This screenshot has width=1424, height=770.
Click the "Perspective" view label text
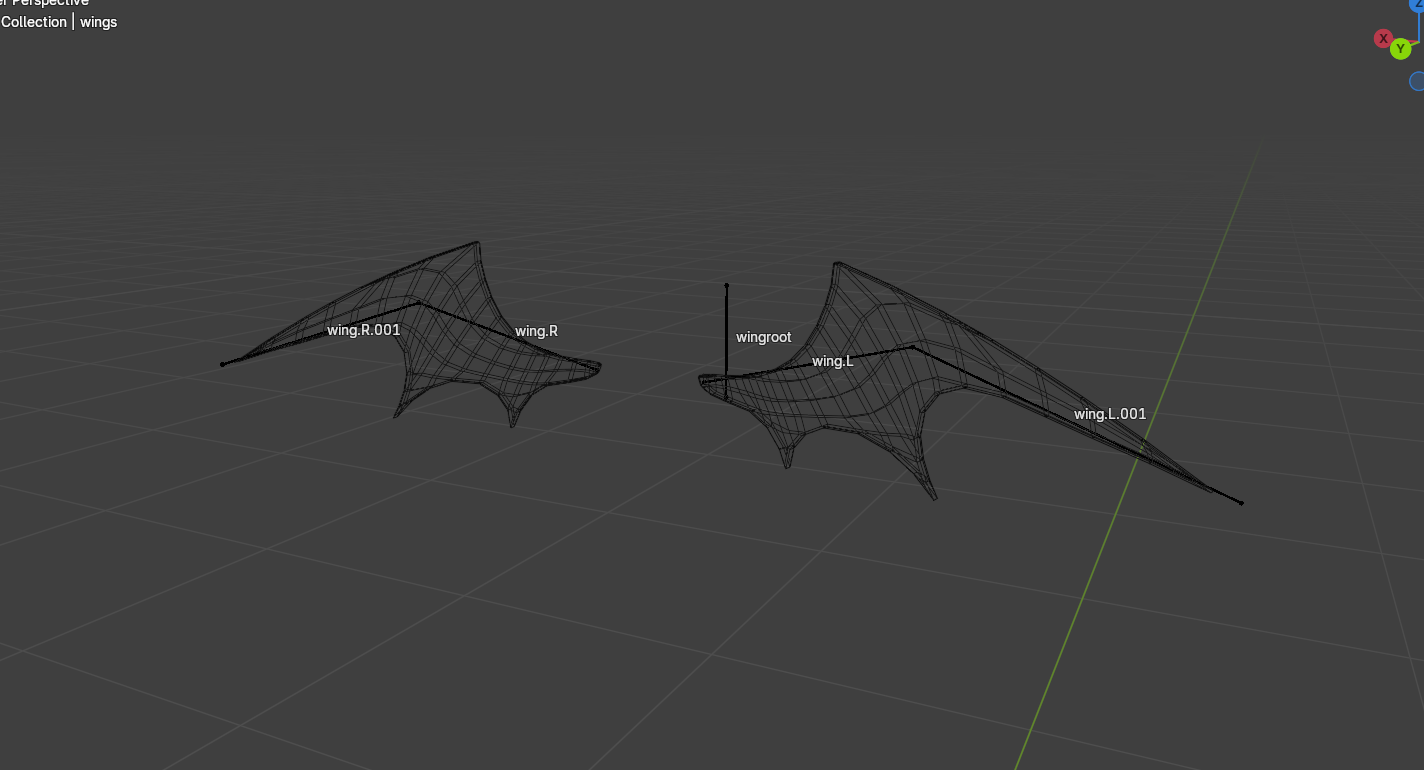click(x=50, y=3)
